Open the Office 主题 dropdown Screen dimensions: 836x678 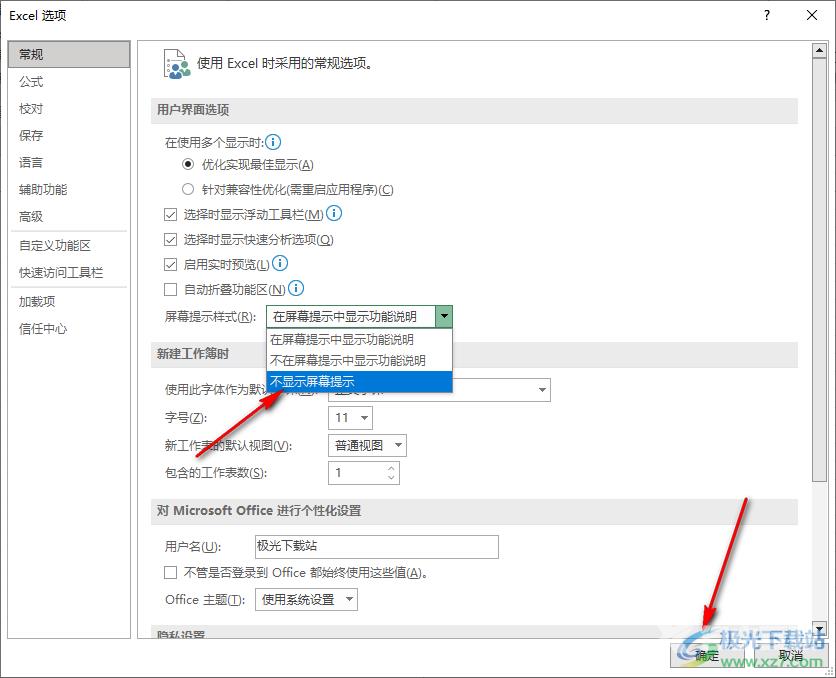click(x=349, y=600)
